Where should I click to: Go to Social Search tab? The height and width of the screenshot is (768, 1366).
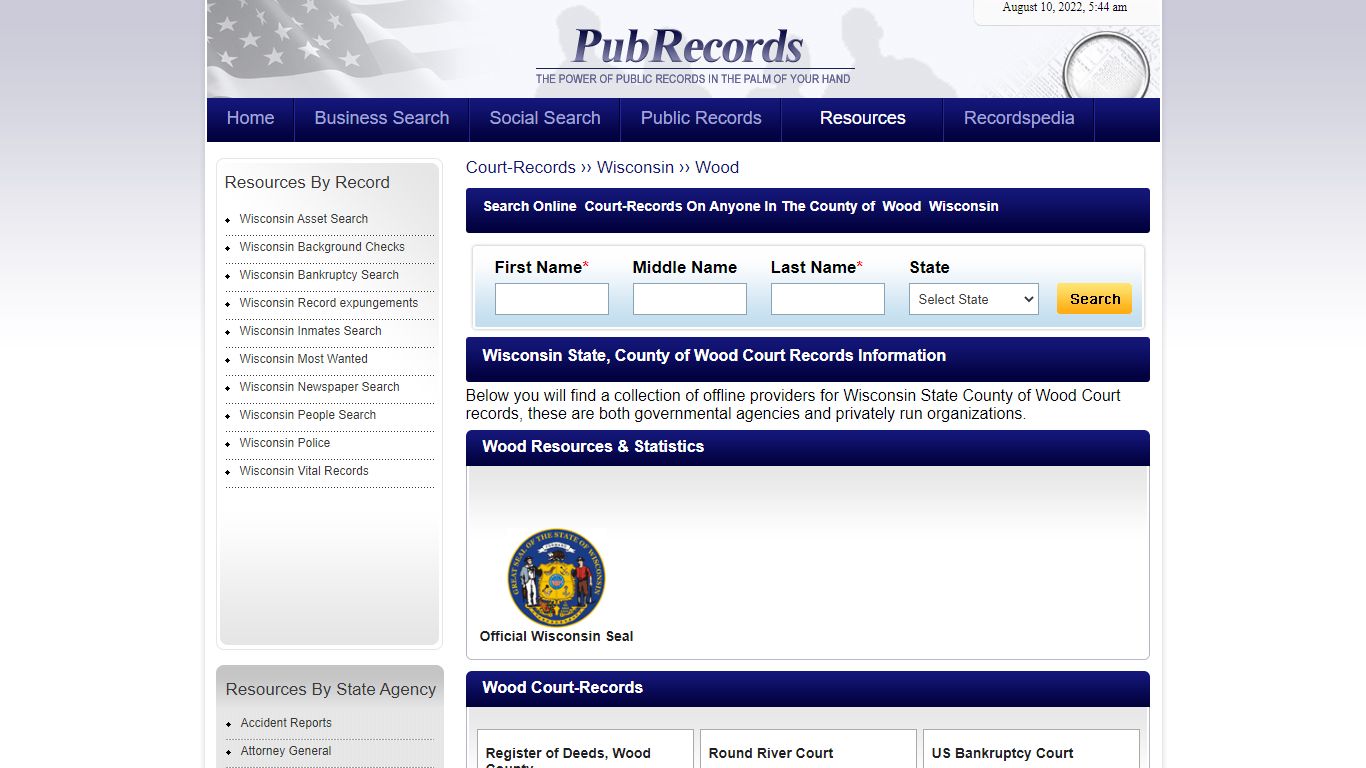point(545,118)
